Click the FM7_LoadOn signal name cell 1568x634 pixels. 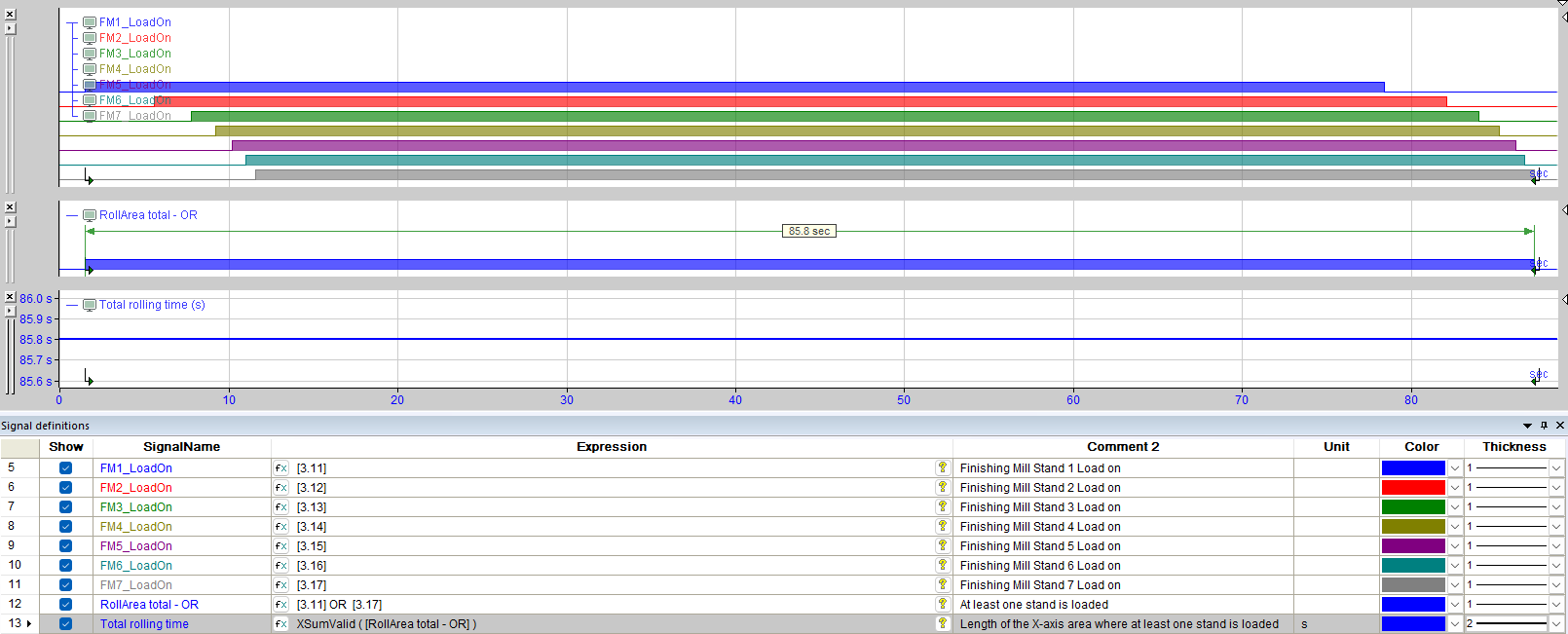182,585
